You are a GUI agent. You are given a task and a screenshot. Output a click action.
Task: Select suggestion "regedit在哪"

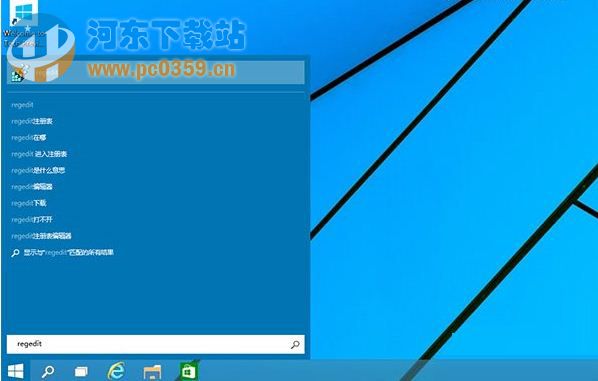point(29,138)
